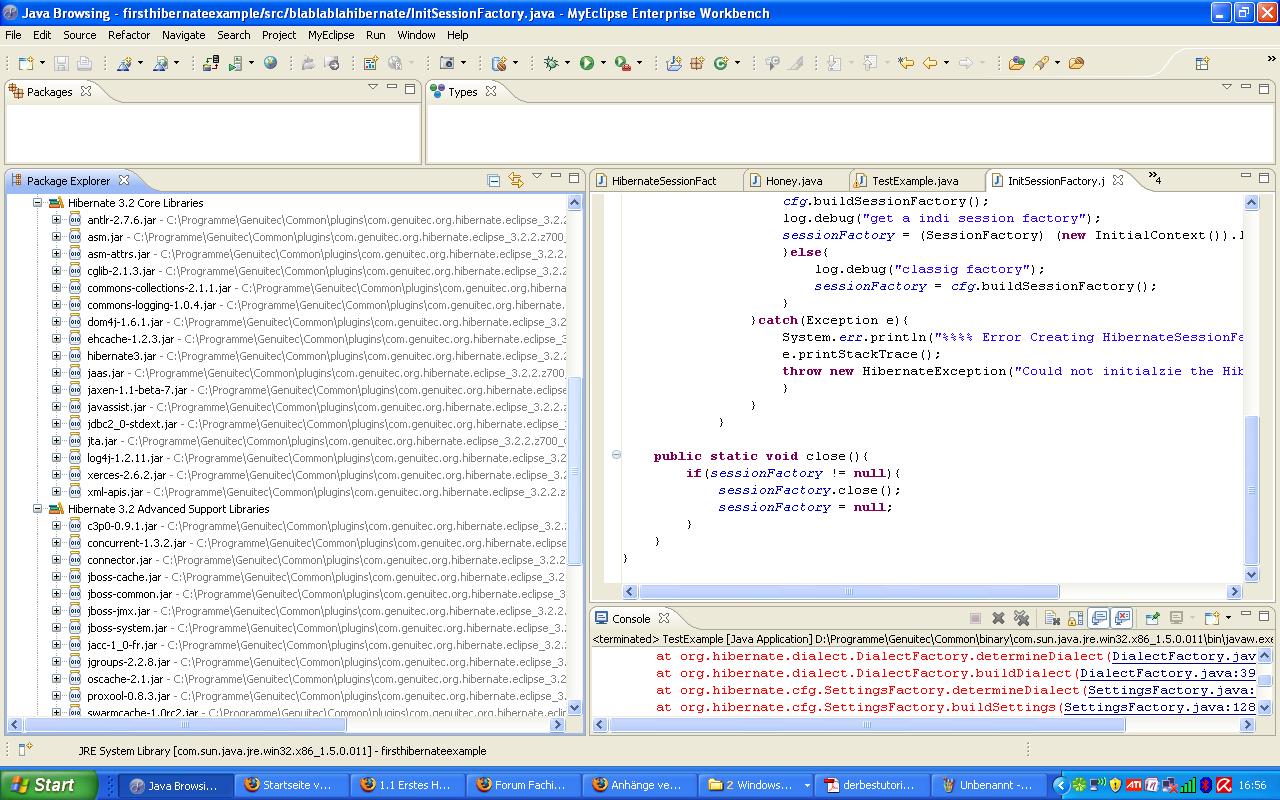The height and width of the screenshot is (800, 1280).
Task: Click the Open Perspective icon
Action: [x=1203, y=63]
